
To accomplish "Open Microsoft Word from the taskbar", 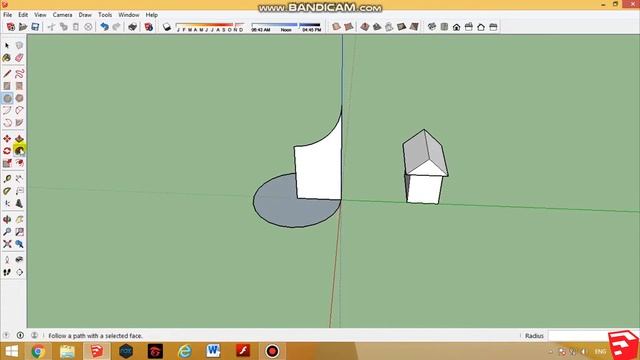I will (x=213, y=351).
